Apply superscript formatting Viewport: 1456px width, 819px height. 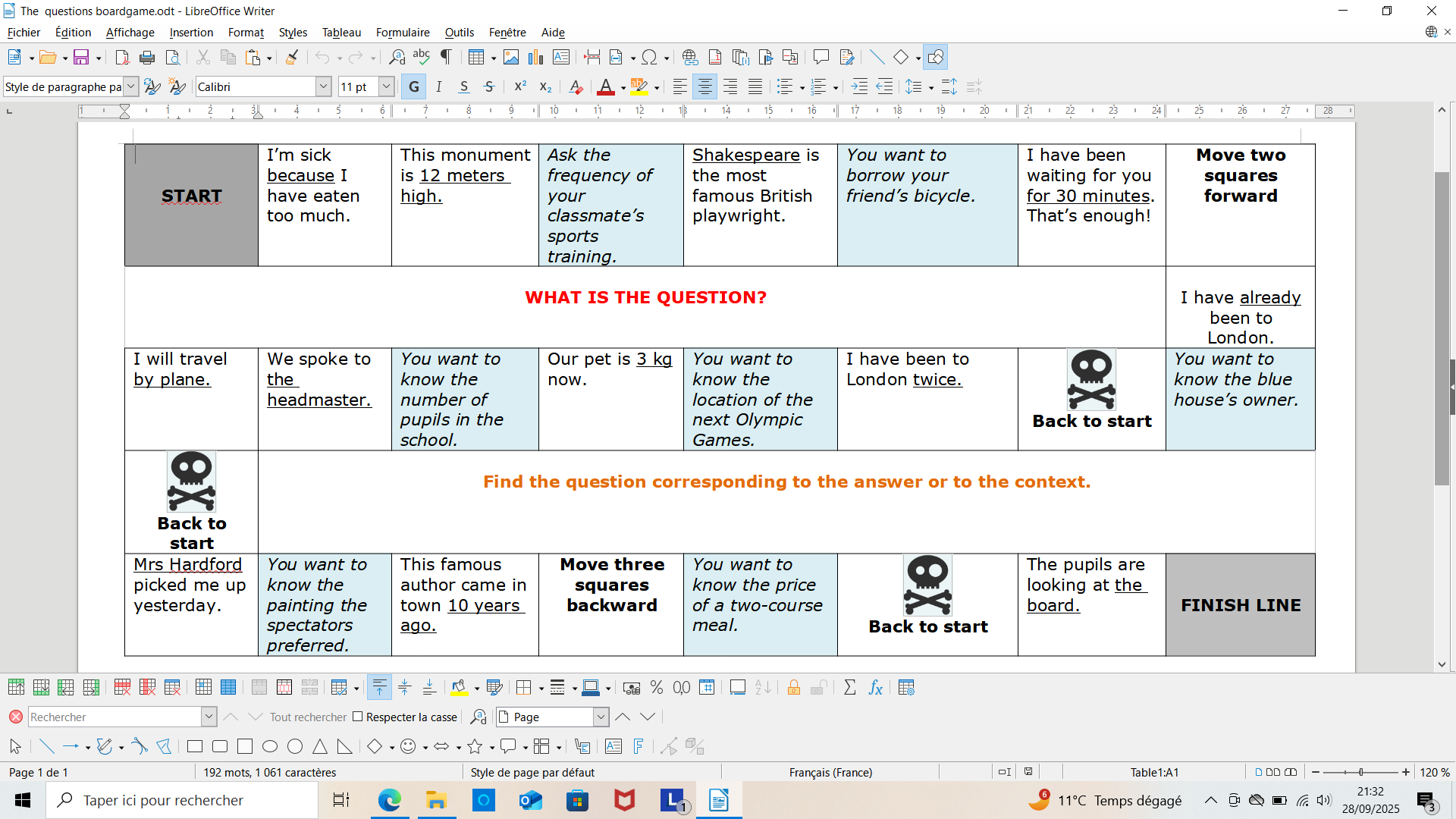coord(520,86)
